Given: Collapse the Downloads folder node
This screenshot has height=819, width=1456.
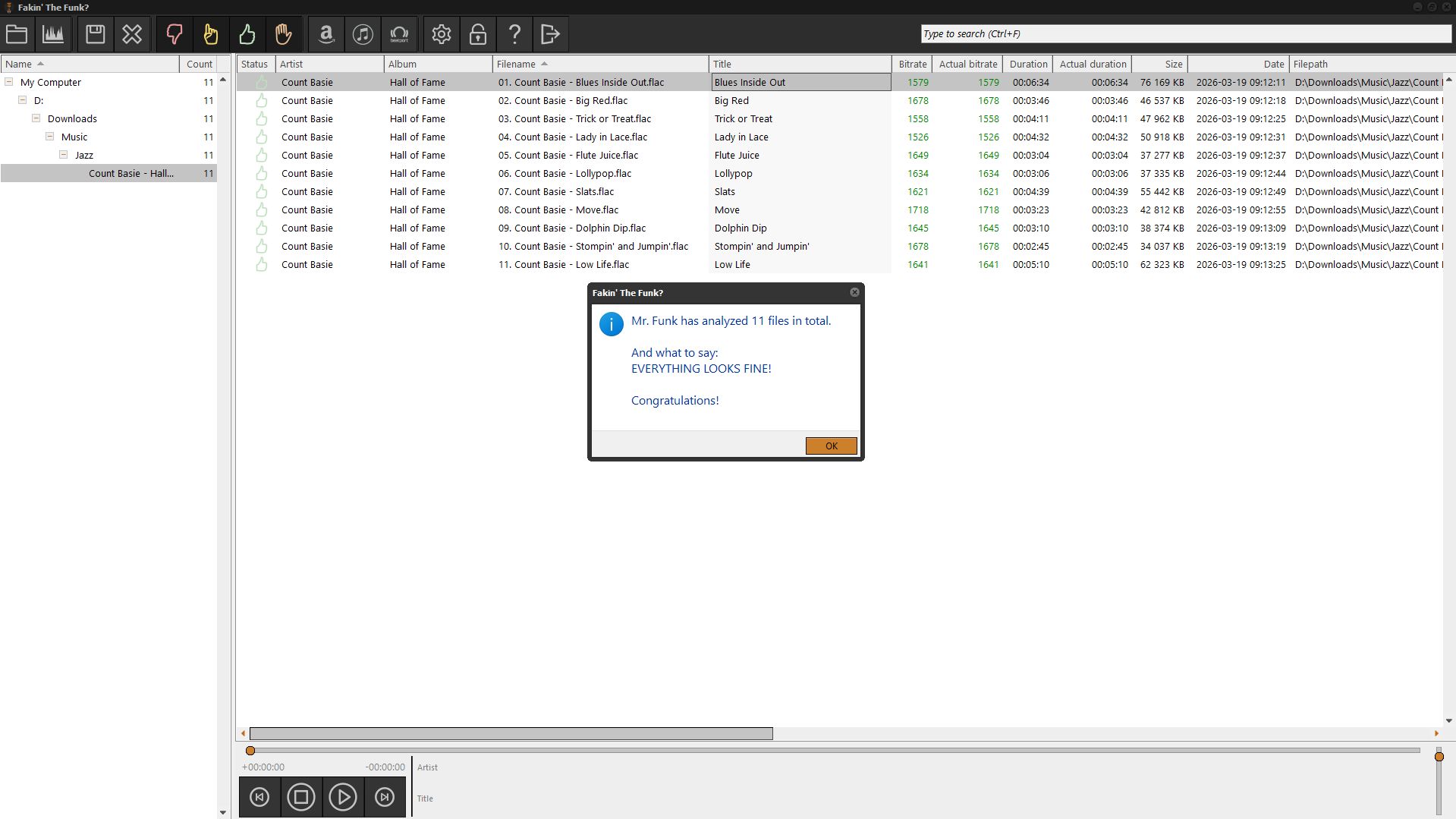Looking at the screenshot, I should (x=36, y=118).
